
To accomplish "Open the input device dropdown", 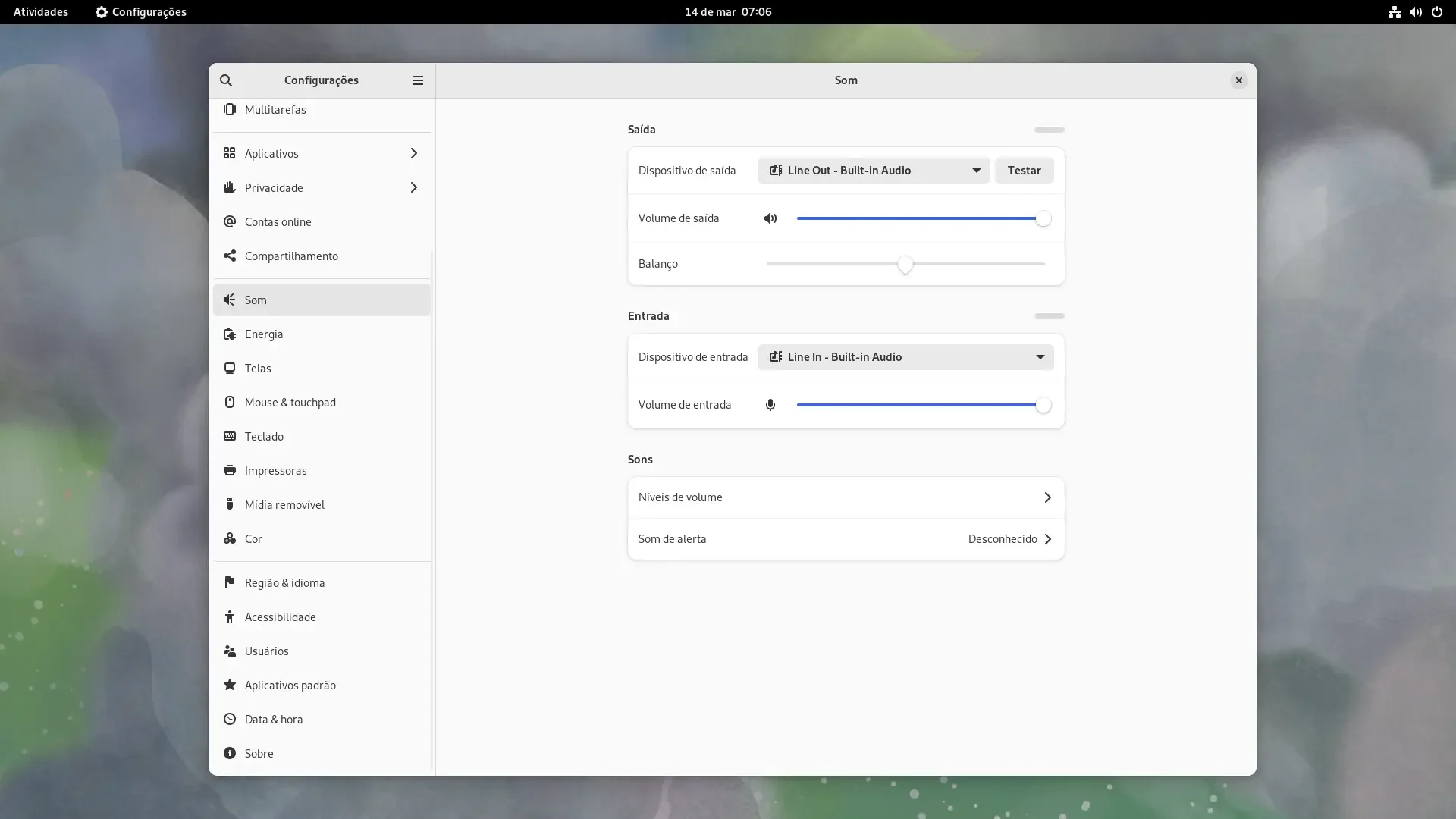I will pos(905,357).
